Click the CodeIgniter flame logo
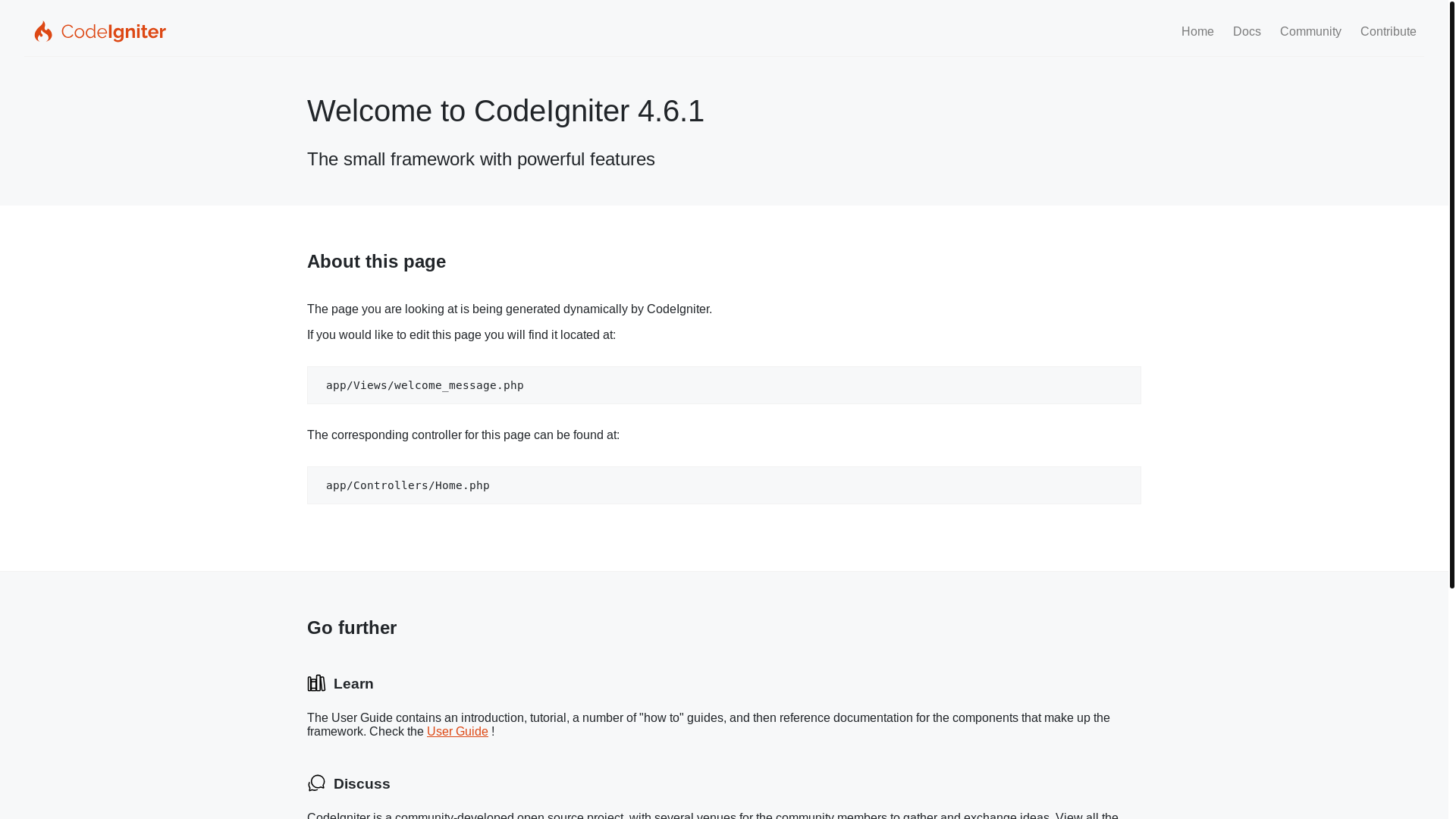The image size is (1456, 819). pos(43,31)
